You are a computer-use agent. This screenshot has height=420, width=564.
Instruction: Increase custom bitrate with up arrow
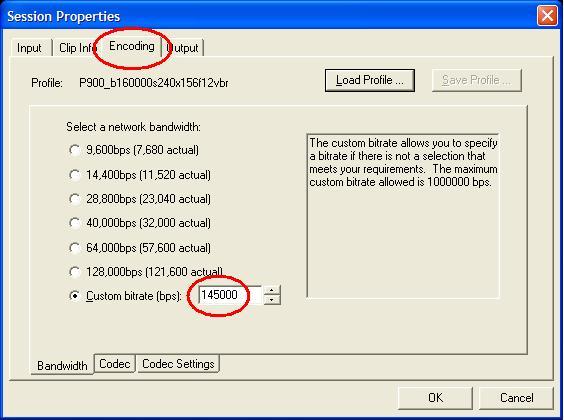point(272,291)
